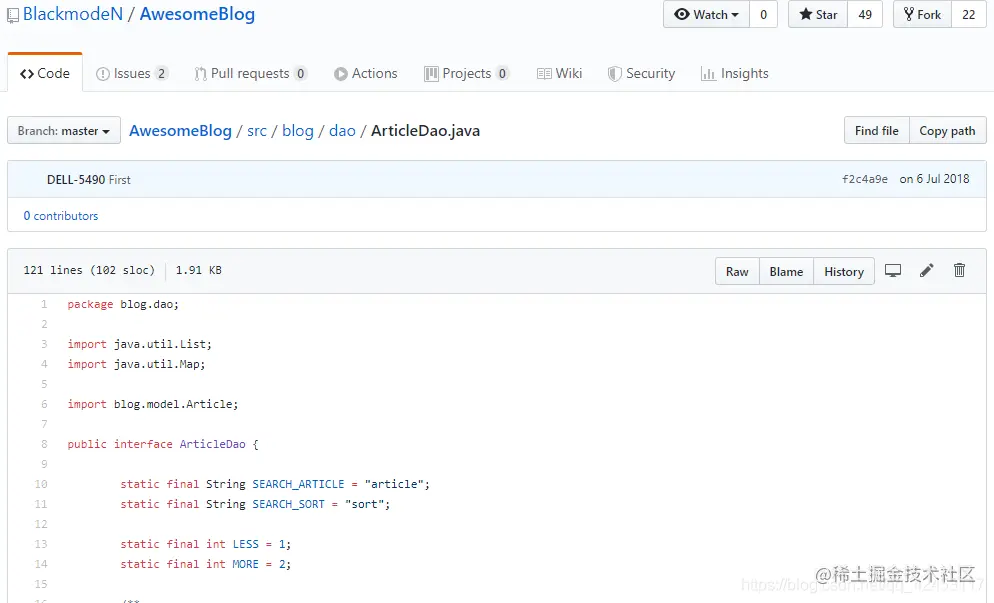The image size is (994, 603).
Task: Navigate to src folder in breadcrumb
Action: click(257, 131)
